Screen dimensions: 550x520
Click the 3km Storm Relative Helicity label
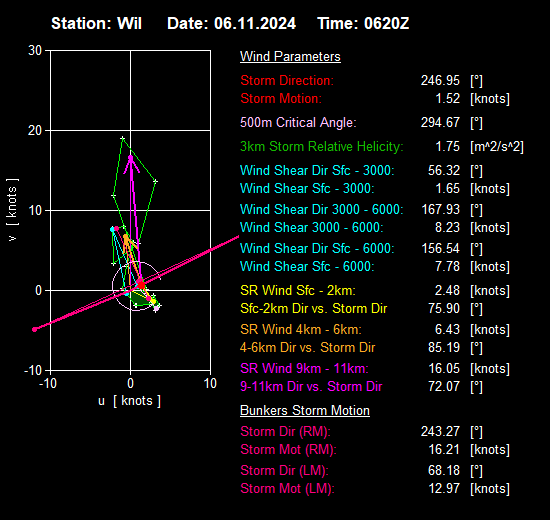322,146
